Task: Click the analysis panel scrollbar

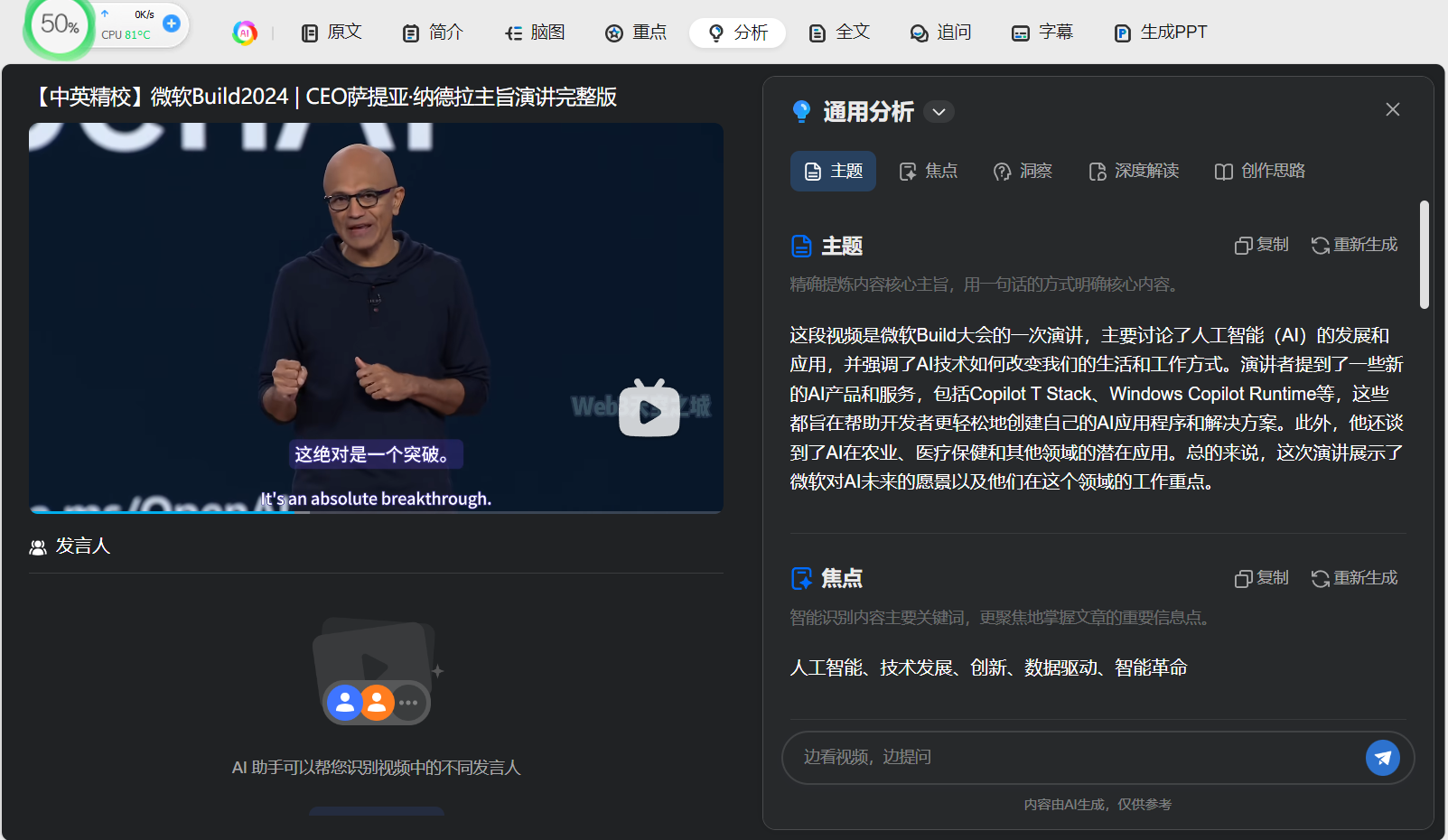Action: point(1424,255)
